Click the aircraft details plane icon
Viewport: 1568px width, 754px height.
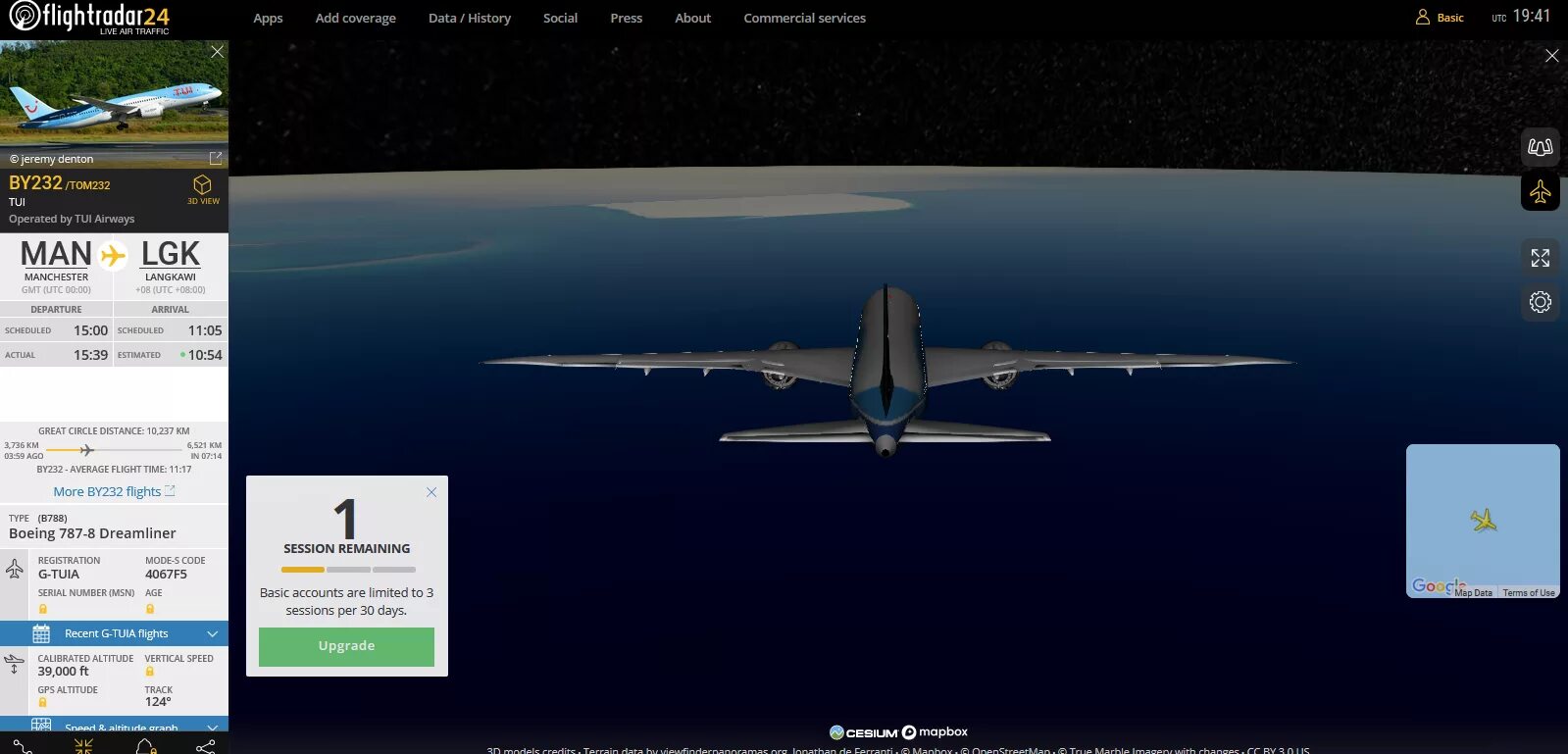tap(15, 568)
